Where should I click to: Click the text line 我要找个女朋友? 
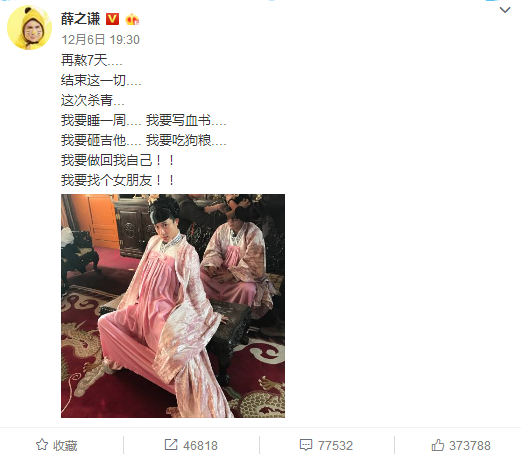pos(118,180)
